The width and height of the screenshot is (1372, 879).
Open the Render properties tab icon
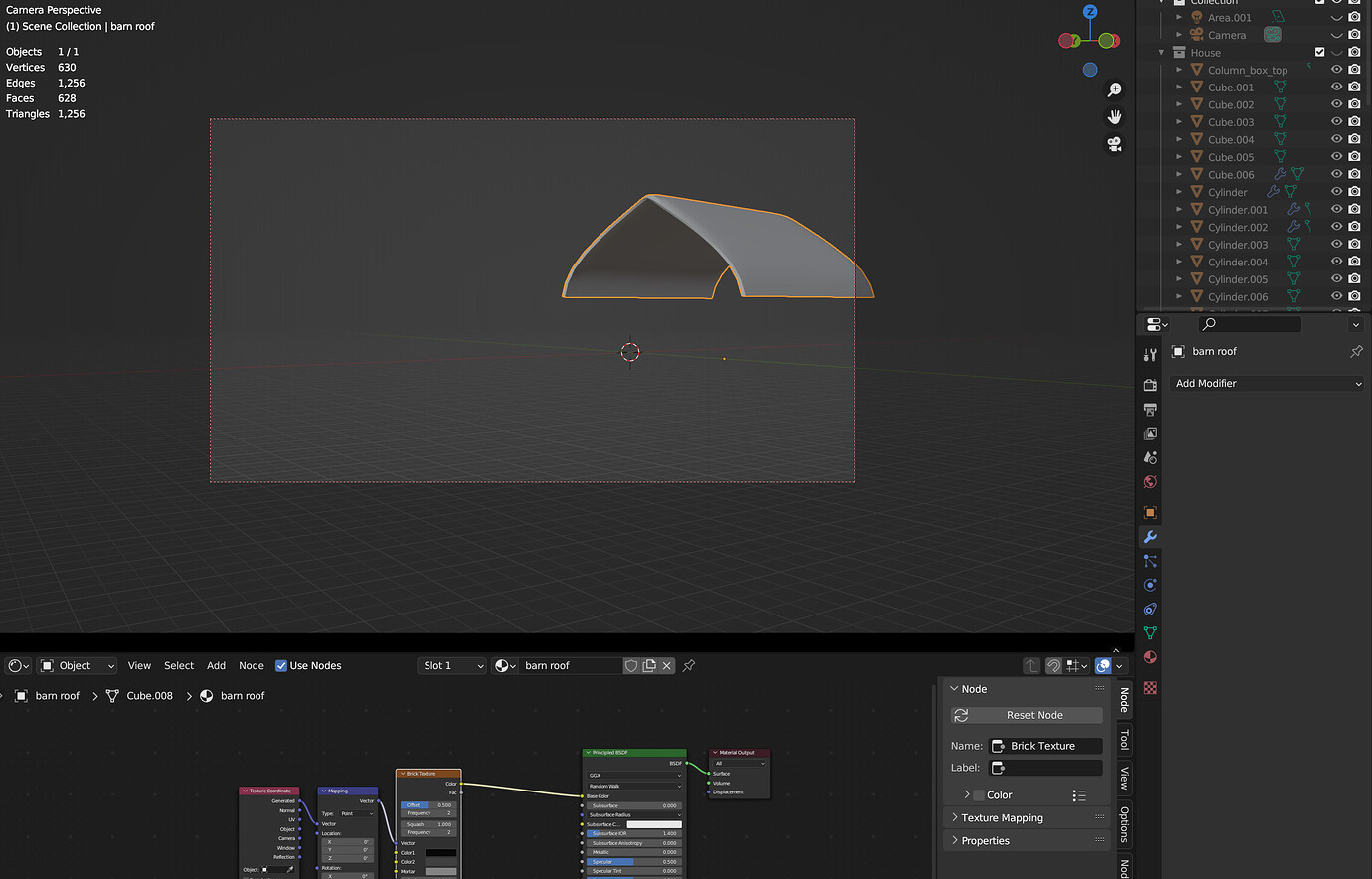coord(1150,385)
